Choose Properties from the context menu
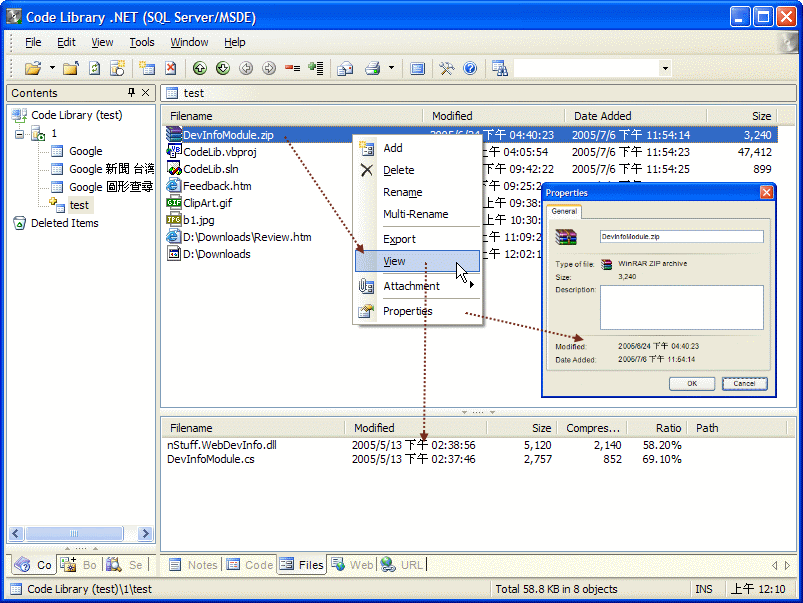Viewport: 803px width, 603px height. 417,311
